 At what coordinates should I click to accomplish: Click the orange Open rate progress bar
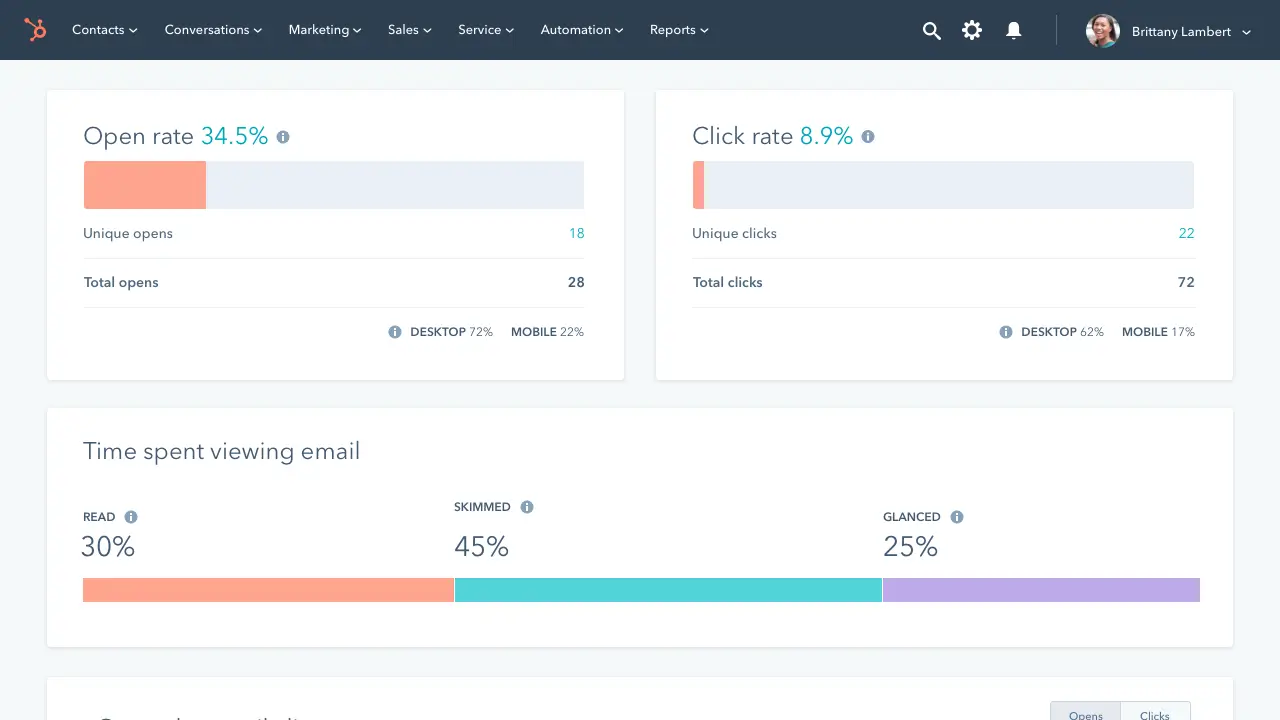[144, 184]
